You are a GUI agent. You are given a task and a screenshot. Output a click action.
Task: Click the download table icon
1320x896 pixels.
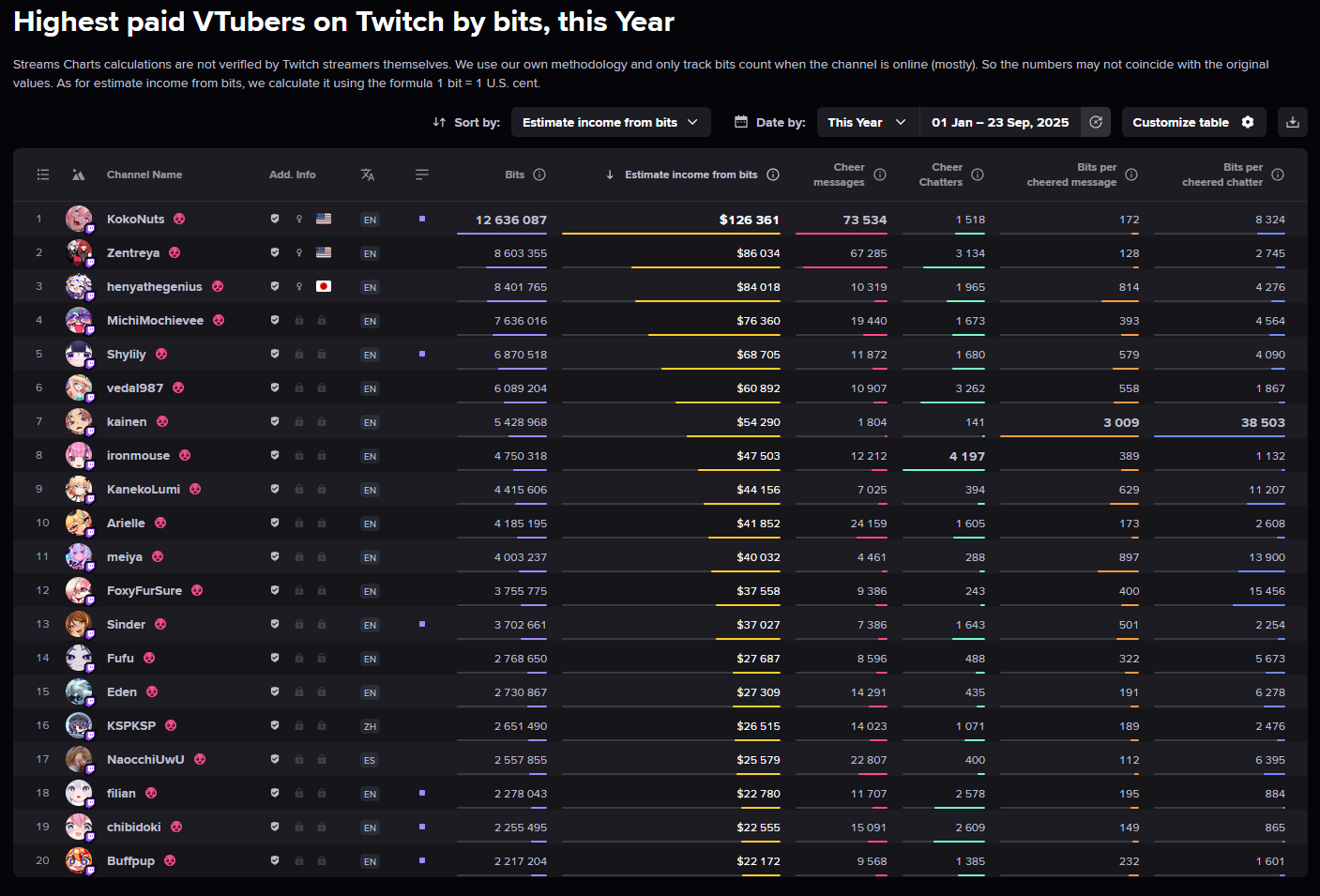1292,122
